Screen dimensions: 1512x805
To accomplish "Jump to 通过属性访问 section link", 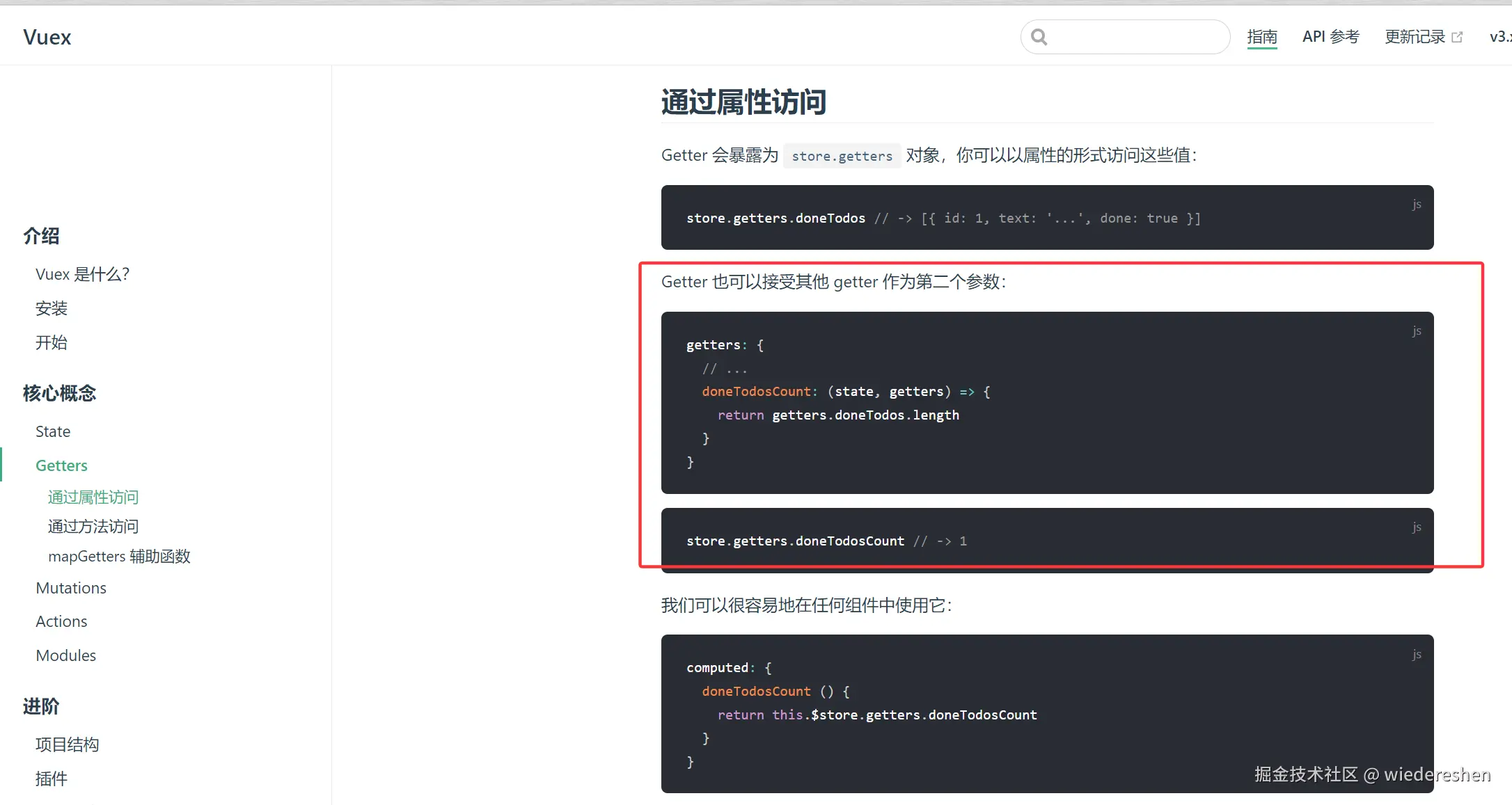I will tap(93, 497).
